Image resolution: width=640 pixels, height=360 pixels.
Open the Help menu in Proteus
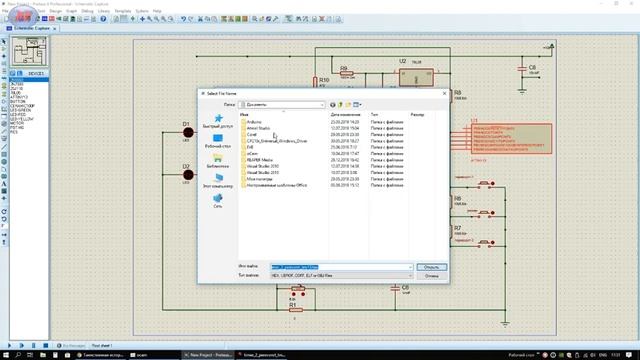point(157,11)
